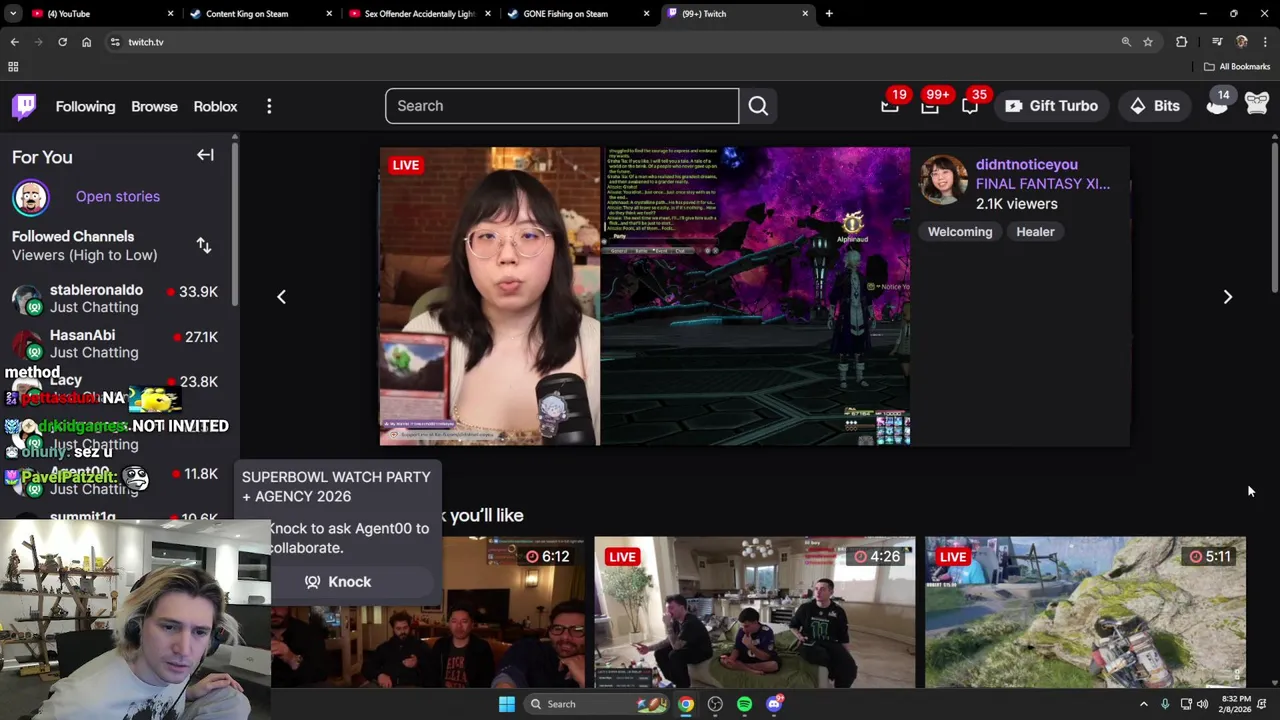Open the taskbar volume icon
This screenshot has height=720, width=1280.
point(1202,704)
